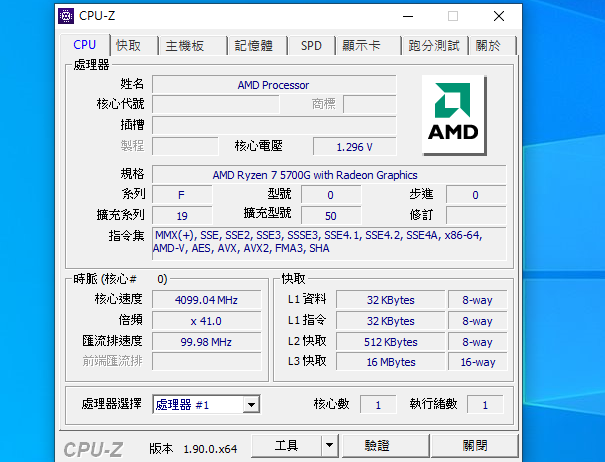Viewport: 605px width, 462px height.
Task: Go to the SPD tab
Action: 311,46
